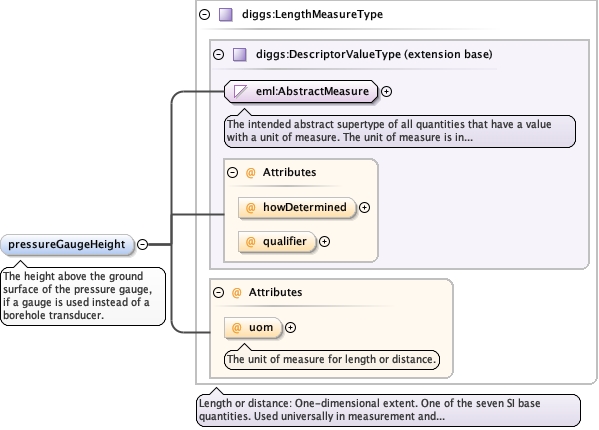Click the purple square icon beside diggs:DescriptorValueType
Viewport: 599px width, 430px height.
[240, 55]
